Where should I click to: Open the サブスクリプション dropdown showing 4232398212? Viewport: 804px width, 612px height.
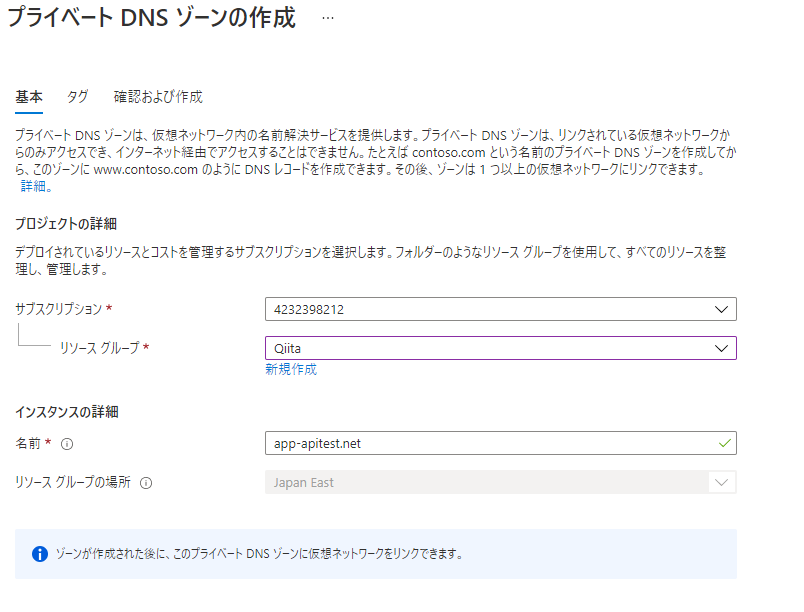click(x=500, y=309)
